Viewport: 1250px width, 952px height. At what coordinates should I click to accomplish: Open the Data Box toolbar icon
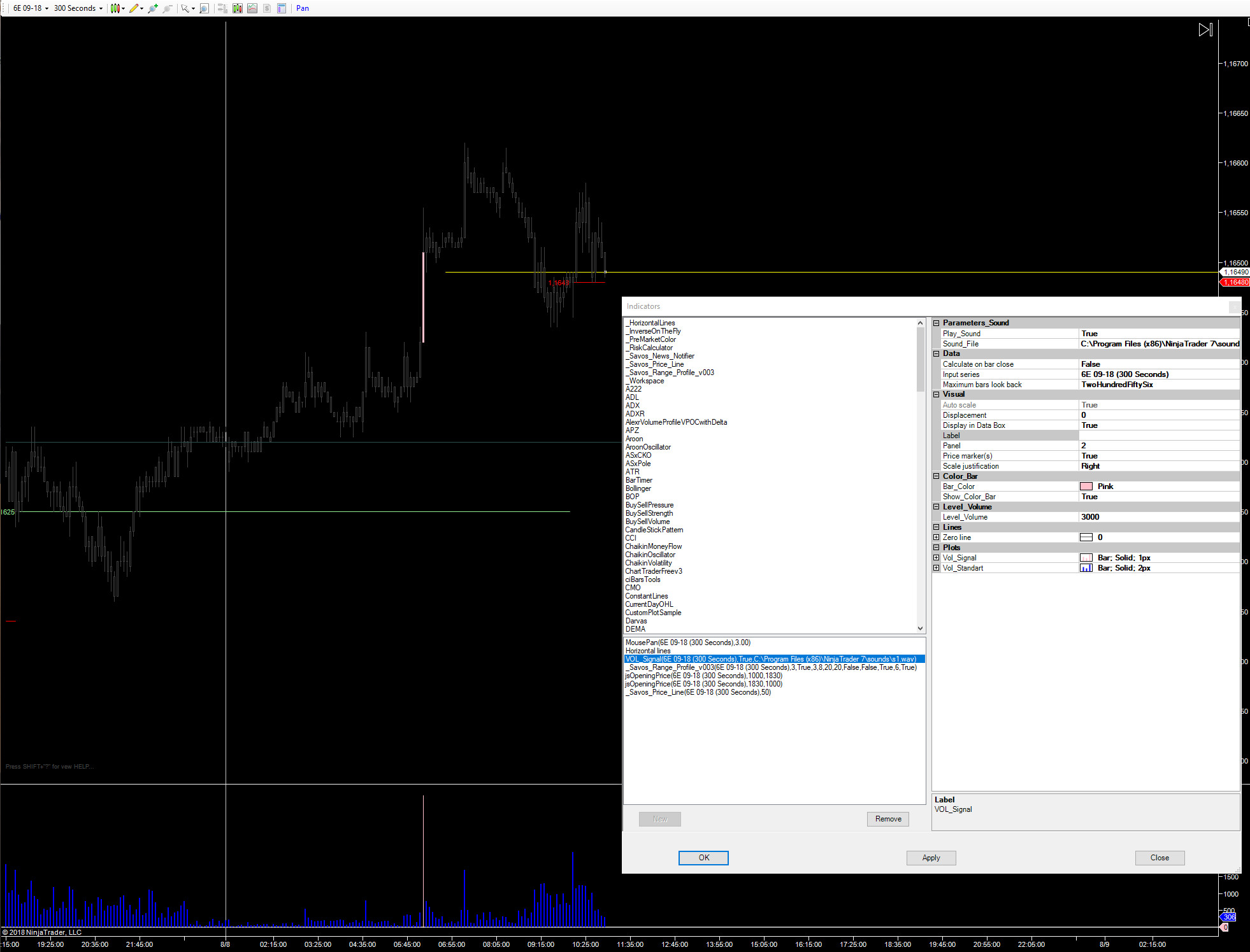tap(281, 8)
